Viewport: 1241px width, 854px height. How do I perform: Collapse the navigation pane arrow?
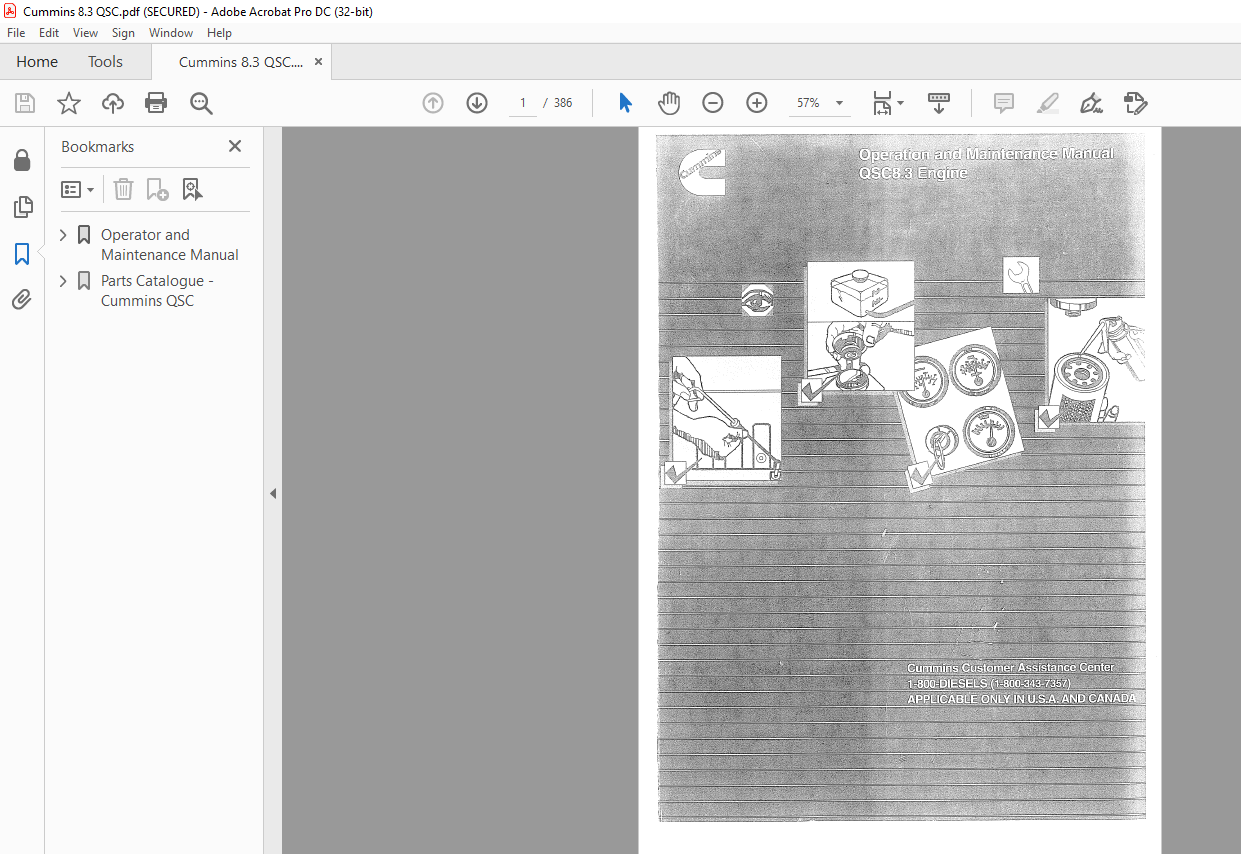click(x=273, y=493)
